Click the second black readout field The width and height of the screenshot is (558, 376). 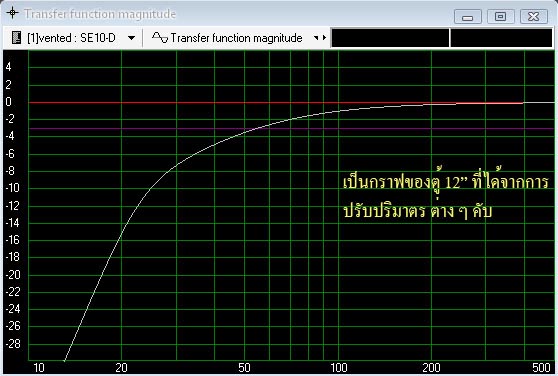click(501, 38)
